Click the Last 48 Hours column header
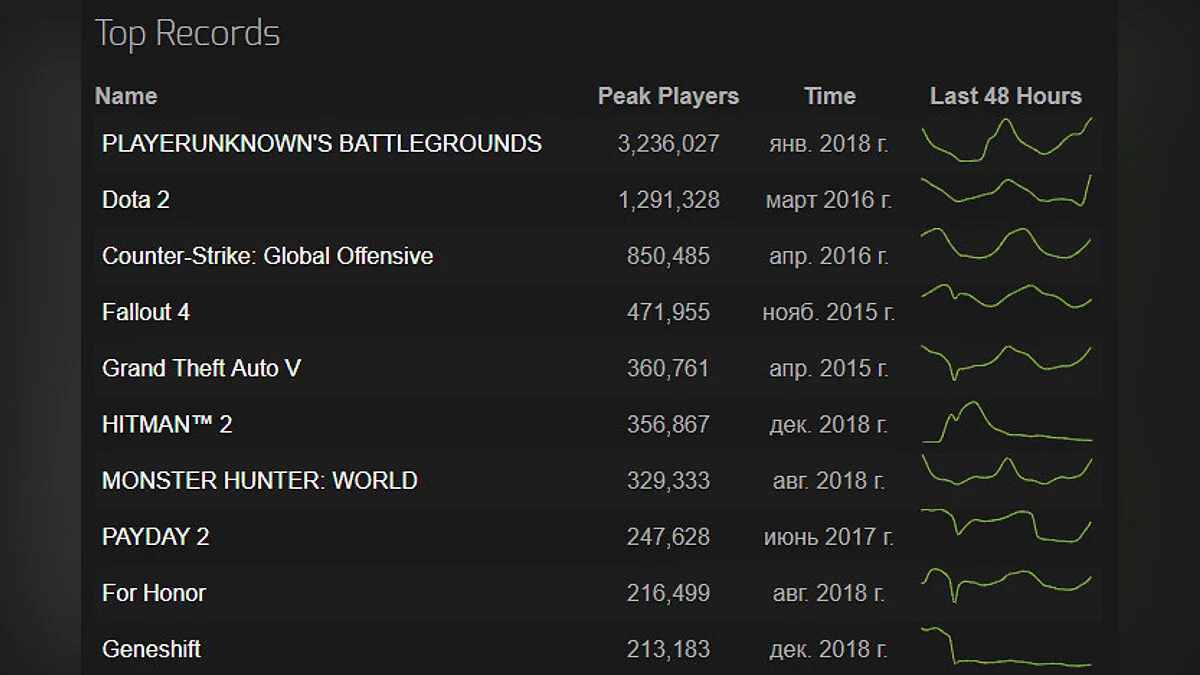 [x=1005, y=96]
